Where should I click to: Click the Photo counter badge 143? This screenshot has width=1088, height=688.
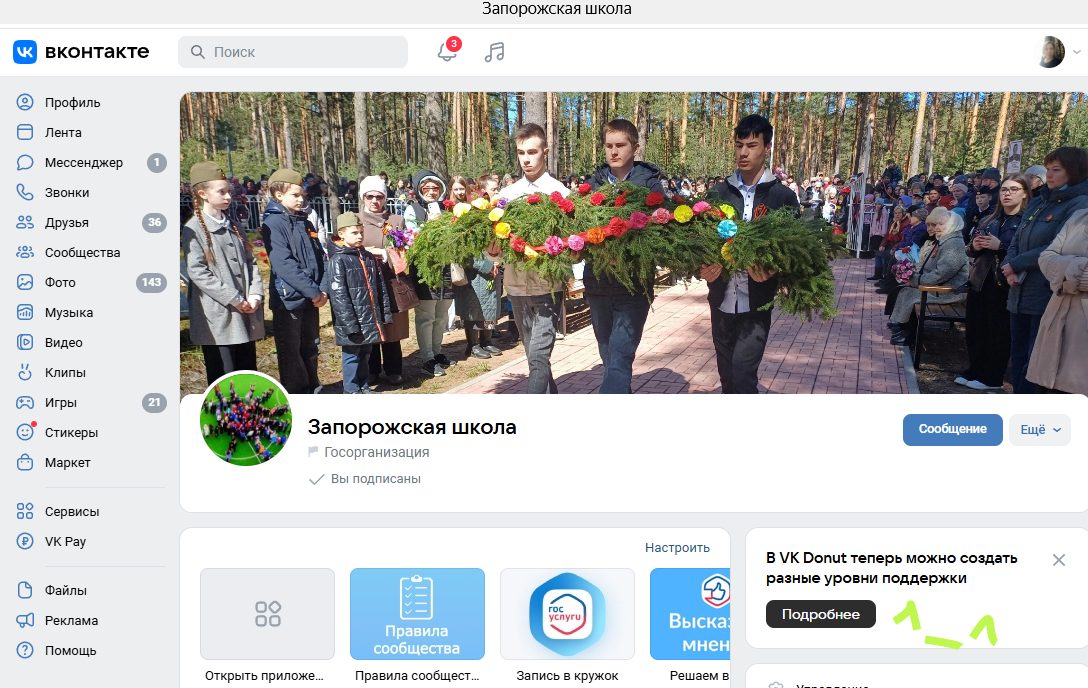[151, 282]
